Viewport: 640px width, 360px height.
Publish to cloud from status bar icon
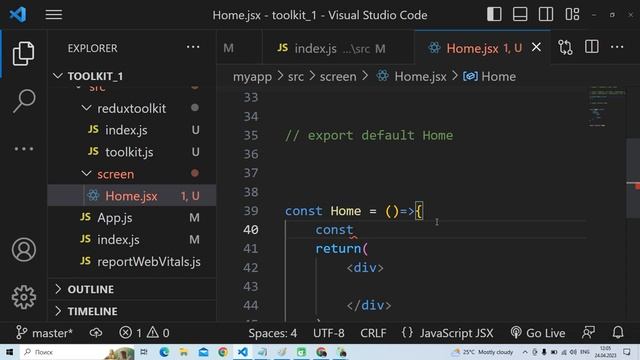96,333
